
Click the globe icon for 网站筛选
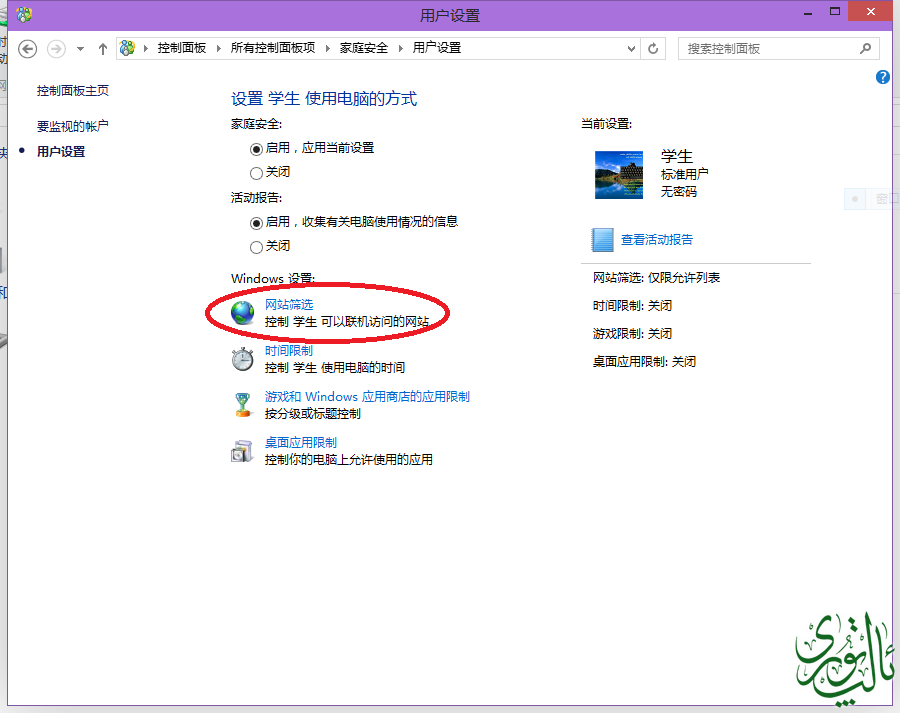point(243,313)
